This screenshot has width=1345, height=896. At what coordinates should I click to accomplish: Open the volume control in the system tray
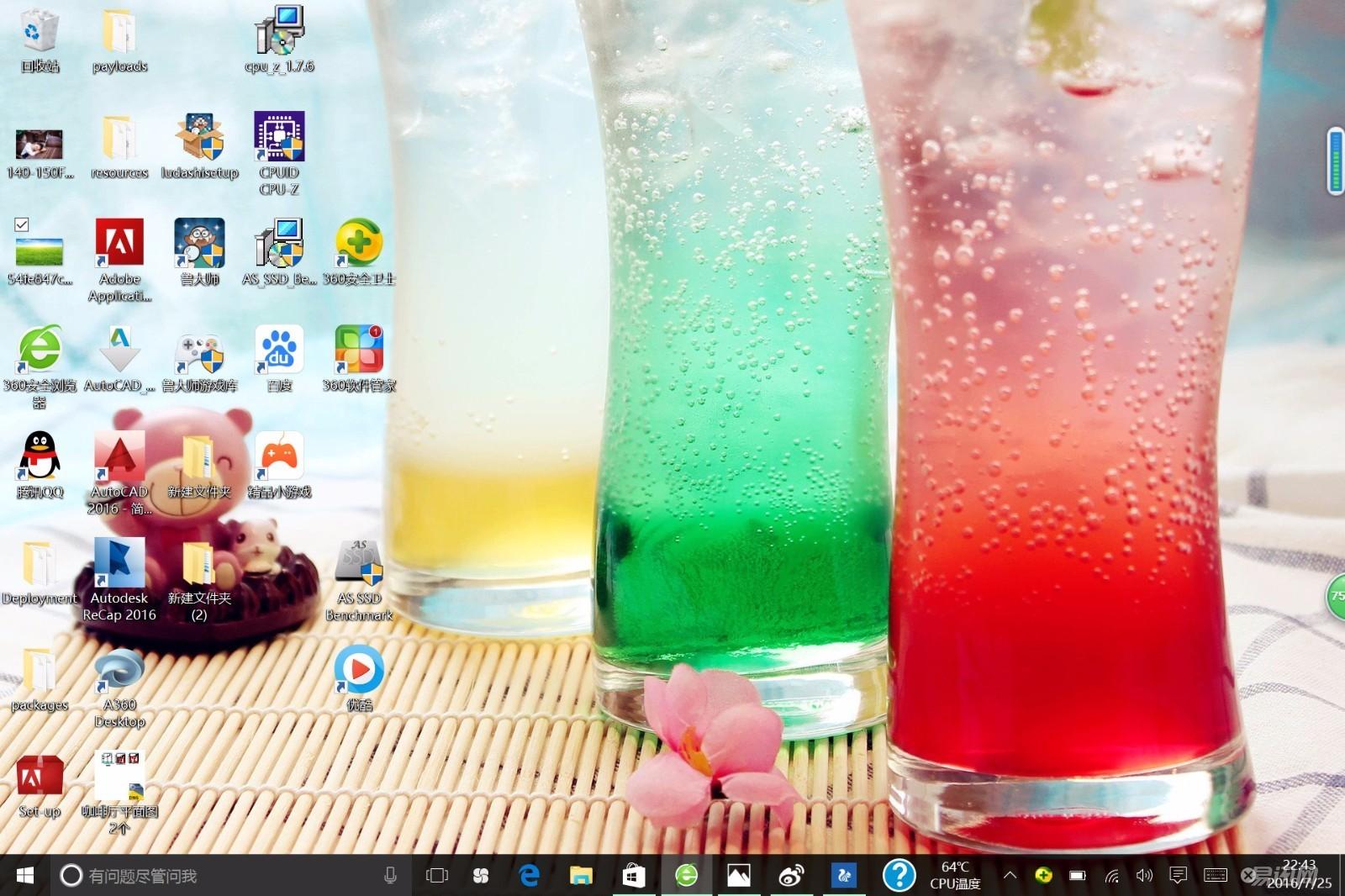click(x=1143, y=876)
